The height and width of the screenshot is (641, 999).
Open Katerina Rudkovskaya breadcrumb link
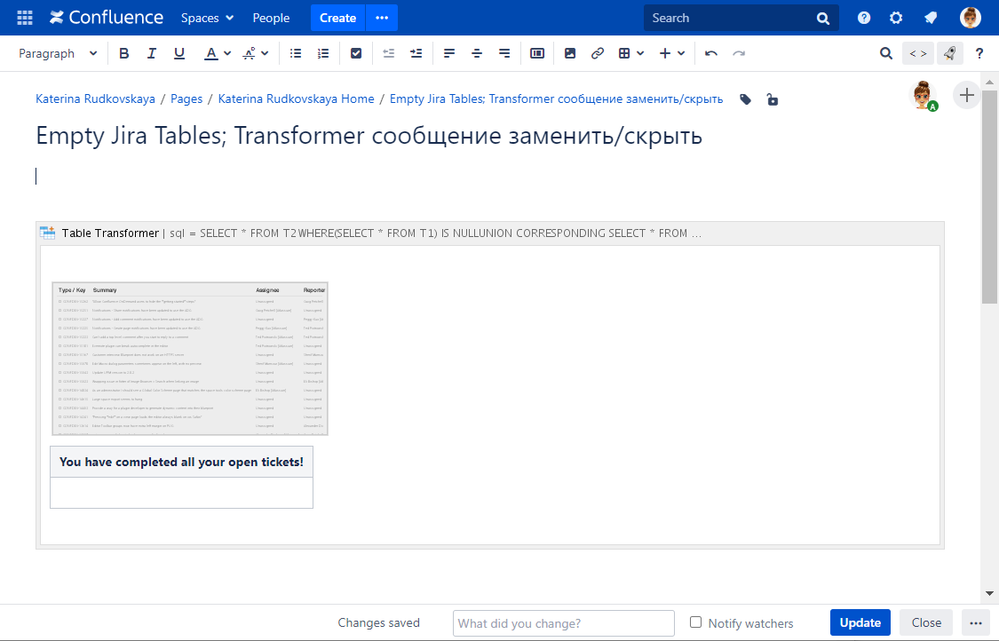pyautogui.click(x=96, y=99)
